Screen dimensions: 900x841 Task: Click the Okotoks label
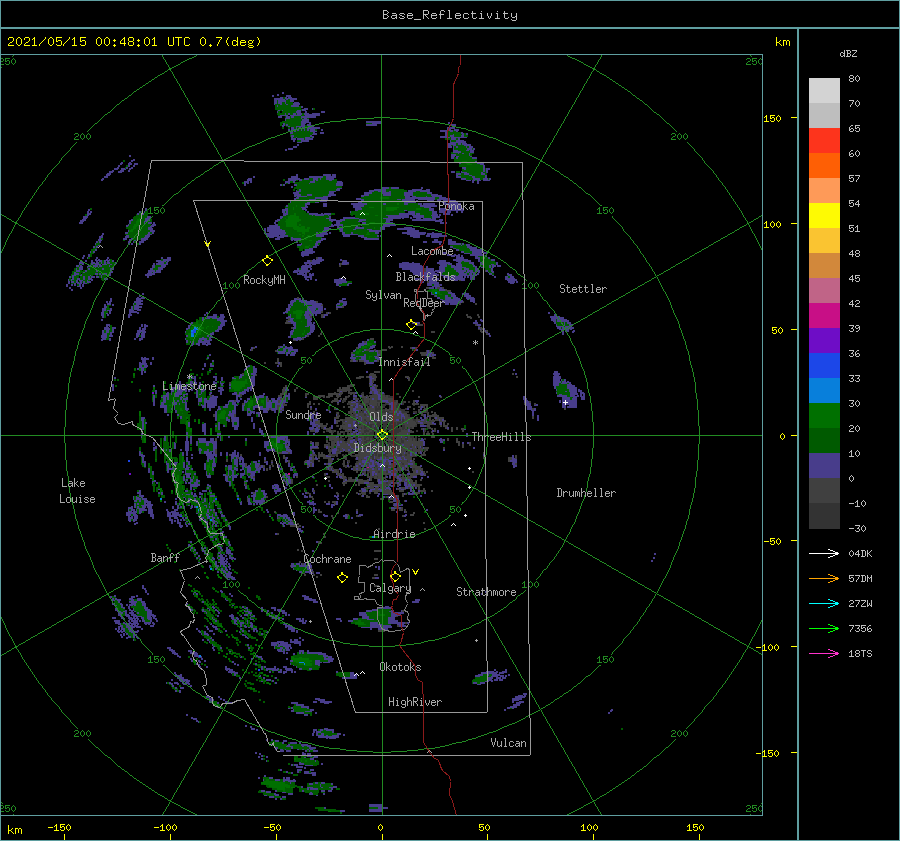click(x=400, y=667)
